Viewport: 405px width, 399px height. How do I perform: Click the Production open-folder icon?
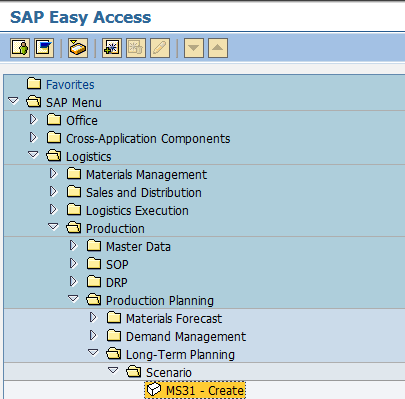[x=74, y=228]
